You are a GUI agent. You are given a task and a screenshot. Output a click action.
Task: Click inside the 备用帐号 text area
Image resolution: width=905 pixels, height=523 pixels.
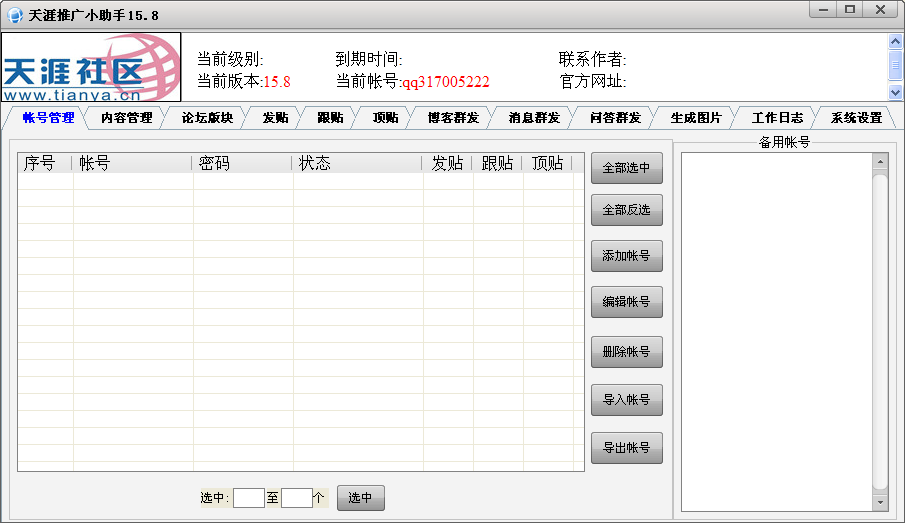point(777,332)
